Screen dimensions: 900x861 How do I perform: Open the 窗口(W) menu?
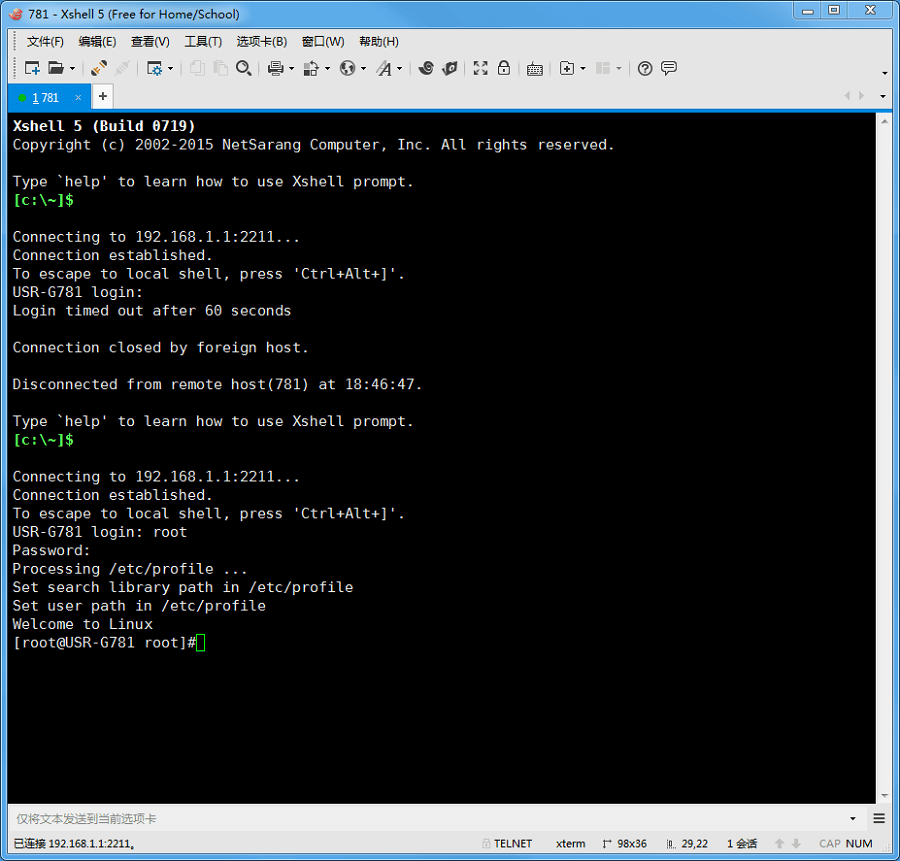tap(323, 41)
